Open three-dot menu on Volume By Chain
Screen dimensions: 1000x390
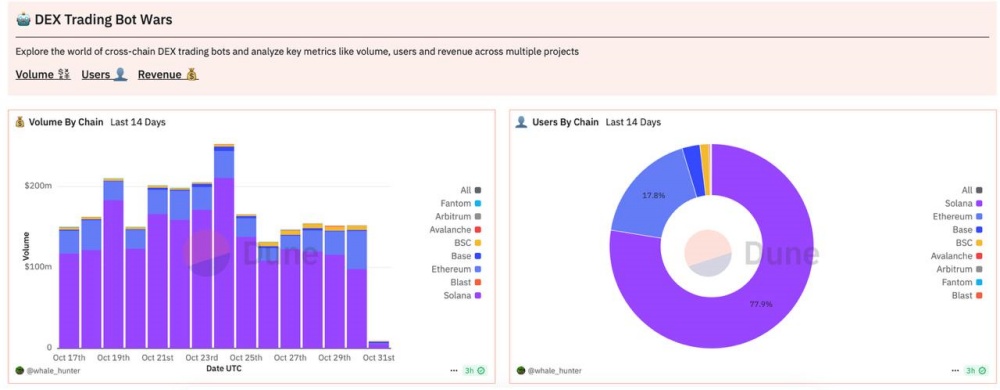454,370
